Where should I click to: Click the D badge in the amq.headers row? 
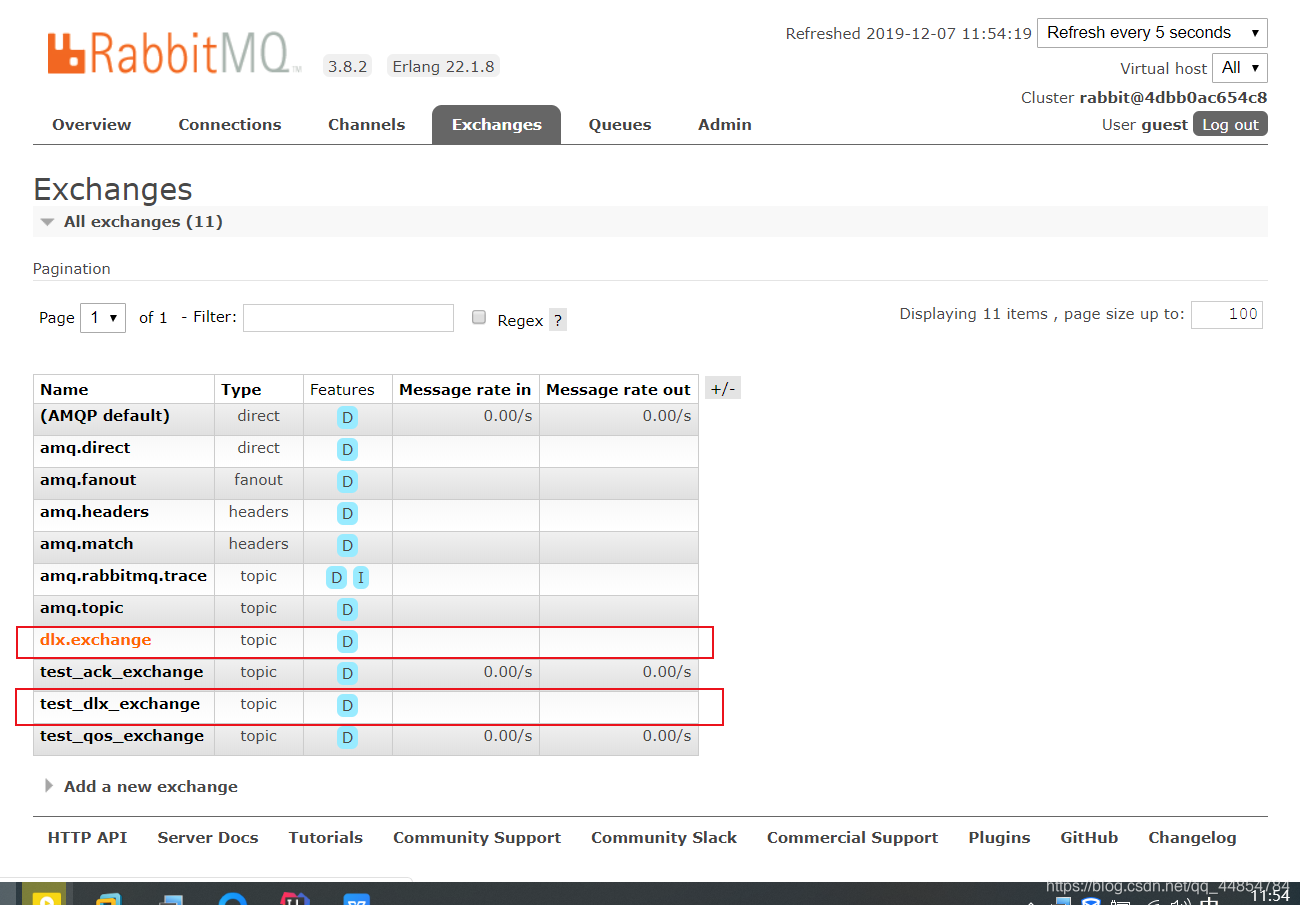(x=347, y=514)
